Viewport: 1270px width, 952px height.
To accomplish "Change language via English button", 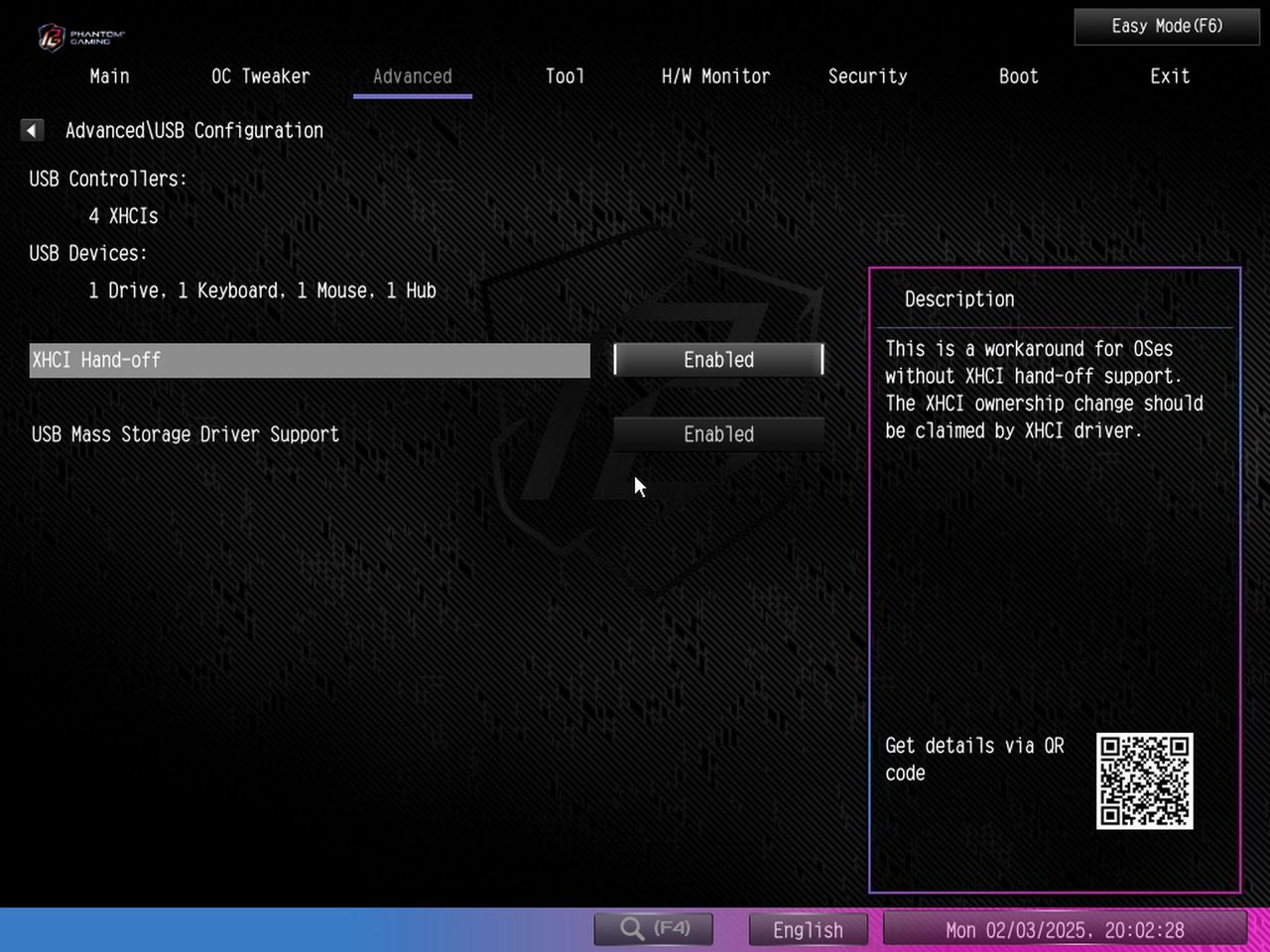I will tap(808, 930).
